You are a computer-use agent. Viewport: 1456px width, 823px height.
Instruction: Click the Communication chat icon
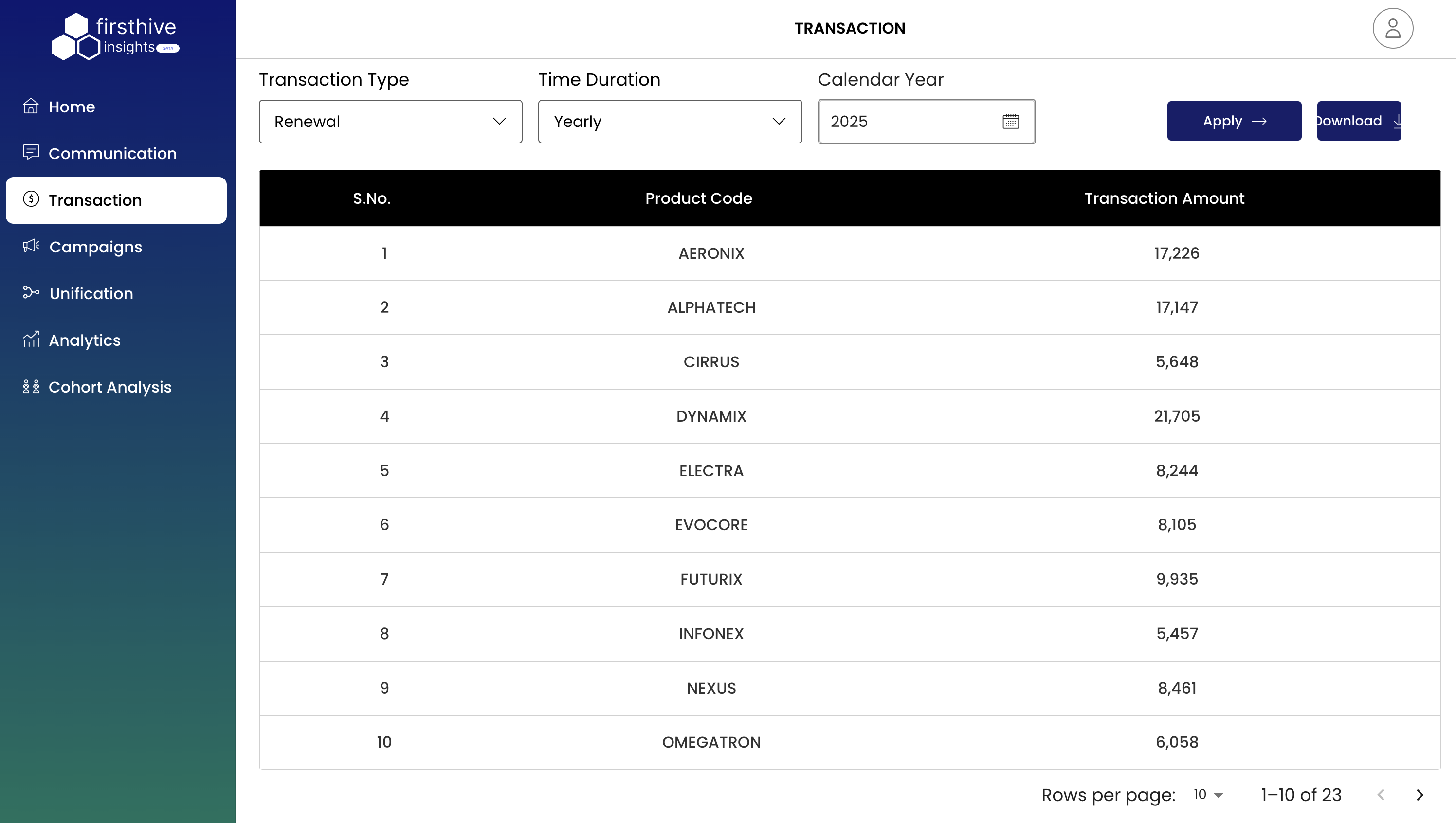coord(31,153)
